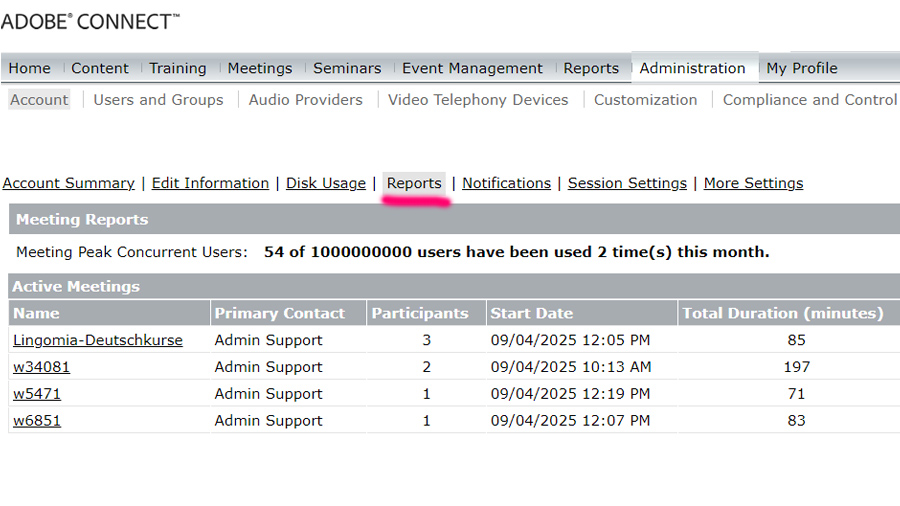The width and height of the screenshot is (900, 506).
Task: Open the Notifications link
Action: [x=507, y=183]
